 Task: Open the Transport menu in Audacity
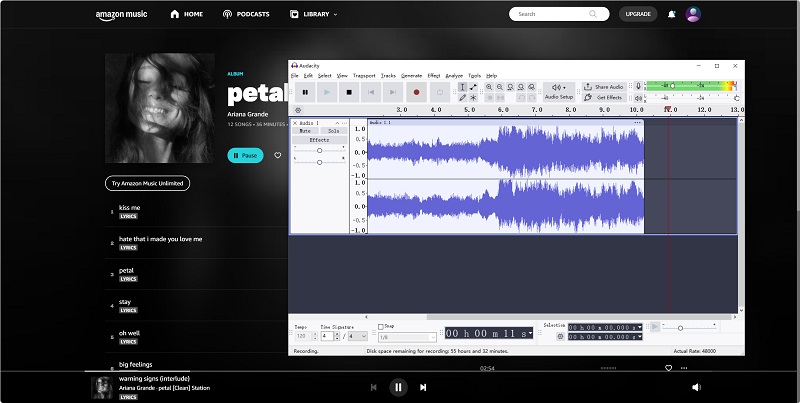364,75
